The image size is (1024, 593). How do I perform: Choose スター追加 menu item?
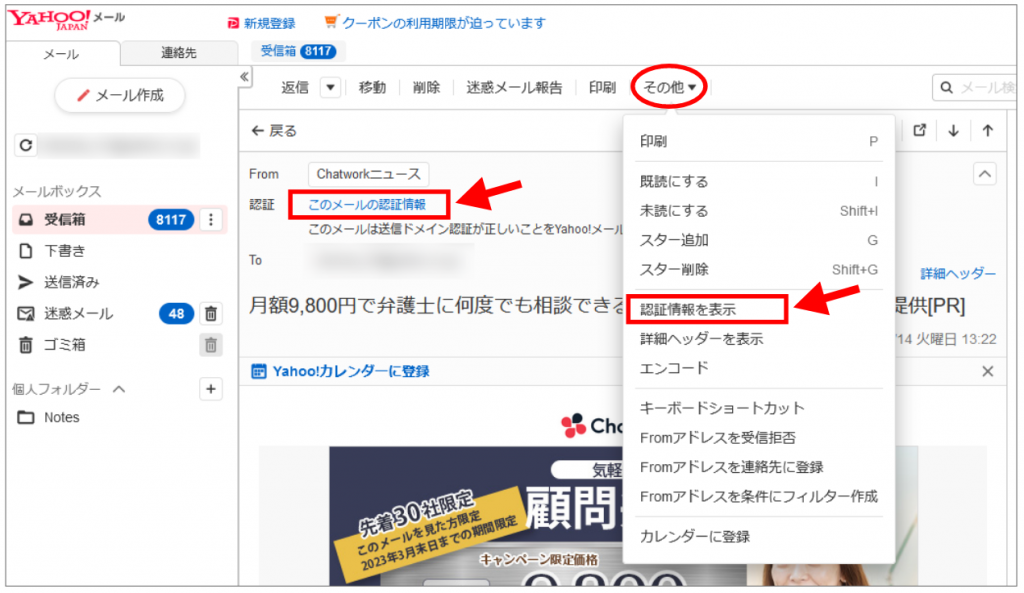pos(759,240)
